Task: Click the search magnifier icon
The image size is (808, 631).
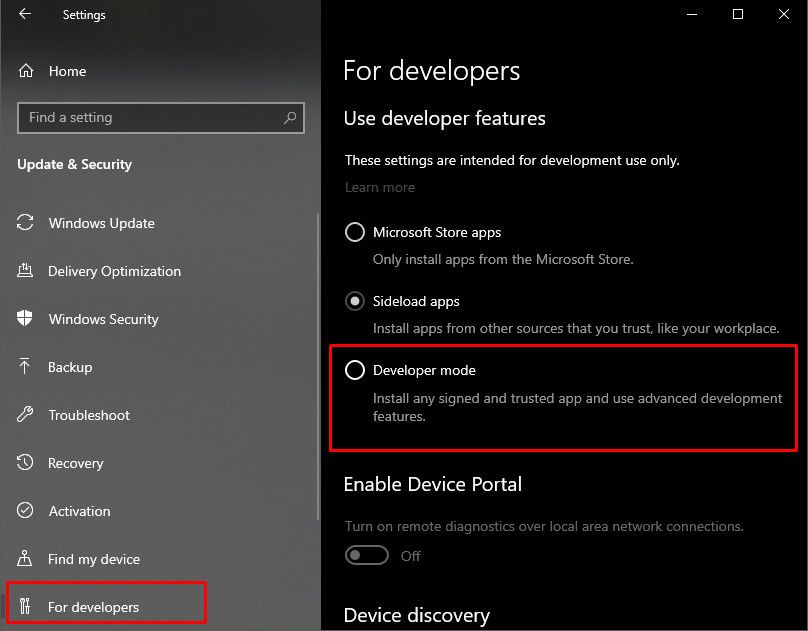Action: click(x=290, y=117)
